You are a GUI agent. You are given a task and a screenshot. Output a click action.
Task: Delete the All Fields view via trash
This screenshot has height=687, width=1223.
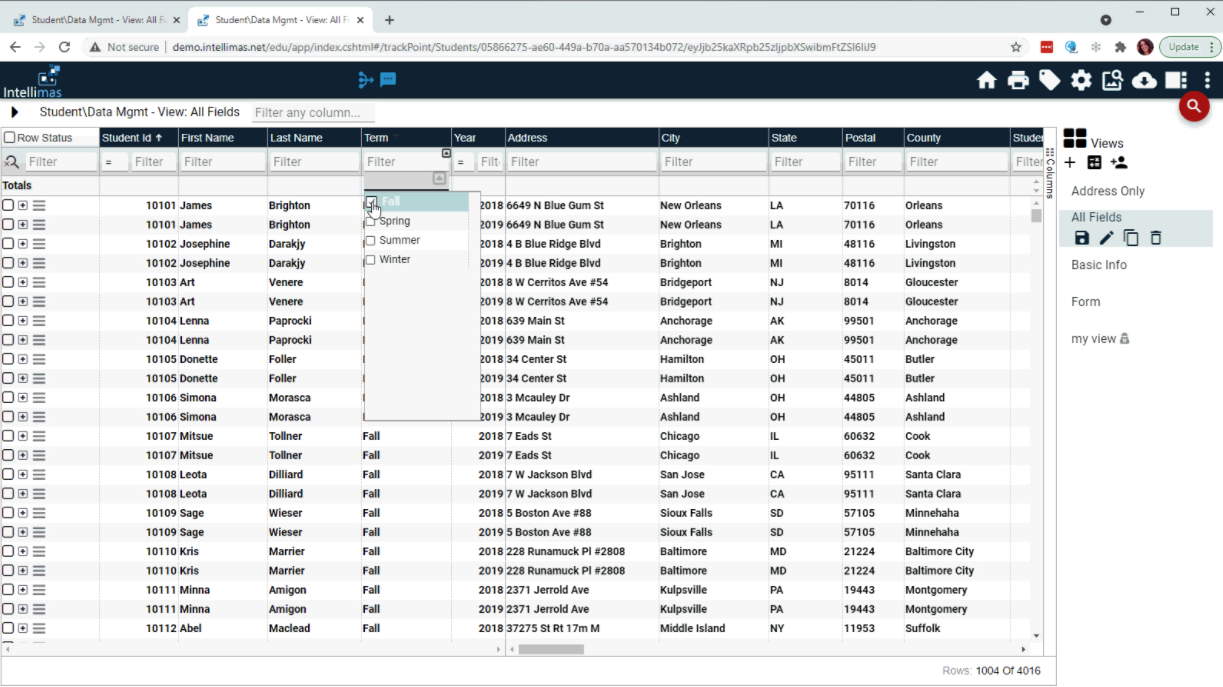click(x=1156, y=237)
